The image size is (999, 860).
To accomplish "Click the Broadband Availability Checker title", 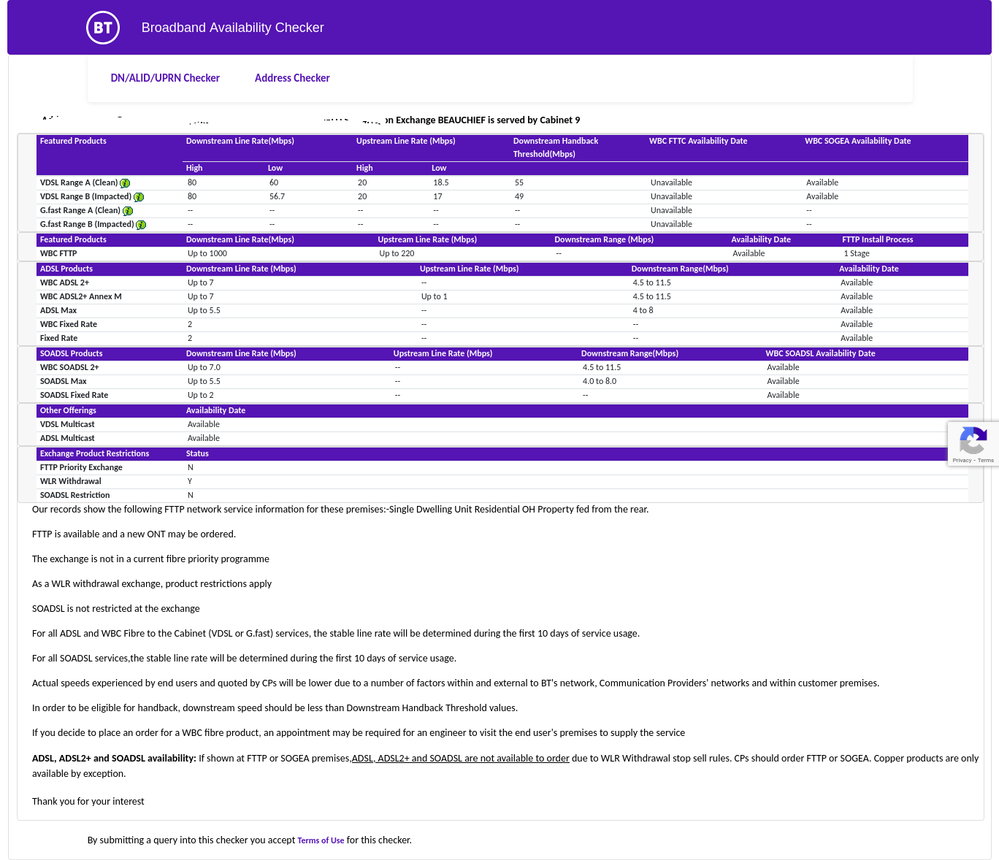I will (x=232, y=28).
